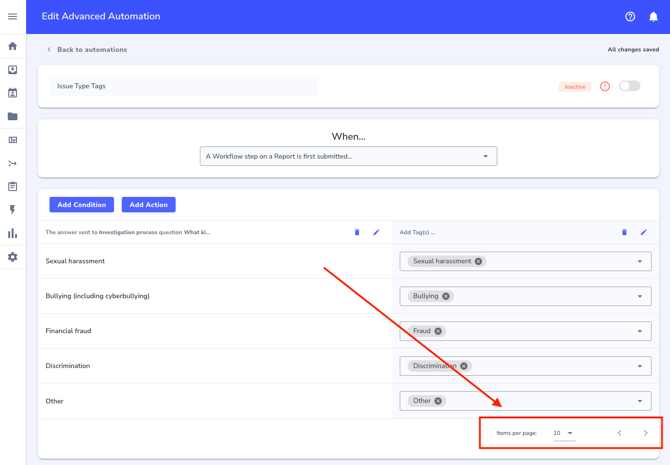Toggle the automation active switch

tap(629, 86)
